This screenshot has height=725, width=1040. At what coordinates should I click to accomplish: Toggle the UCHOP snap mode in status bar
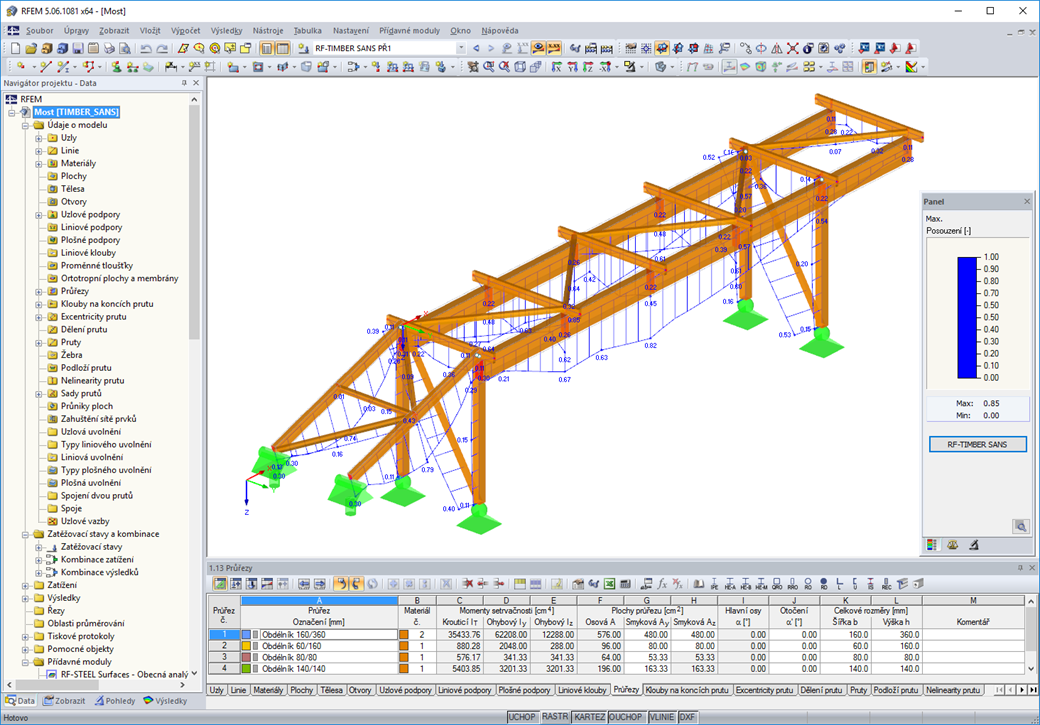click(523, 717)
